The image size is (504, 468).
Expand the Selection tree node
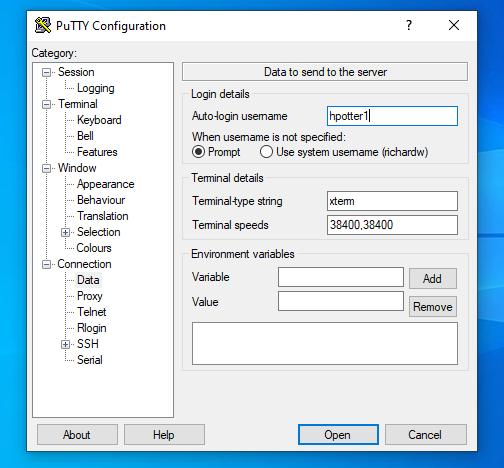[65, 232]
